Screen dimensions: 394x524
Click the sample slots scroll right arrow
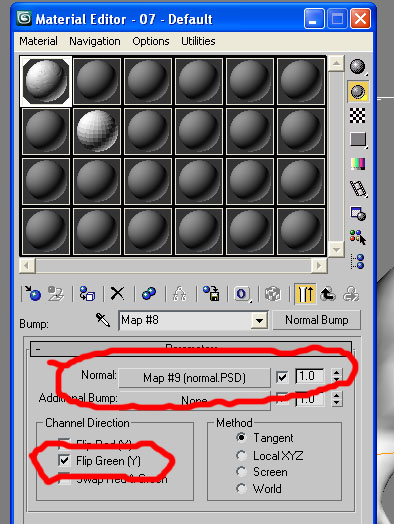click(319, 266)
